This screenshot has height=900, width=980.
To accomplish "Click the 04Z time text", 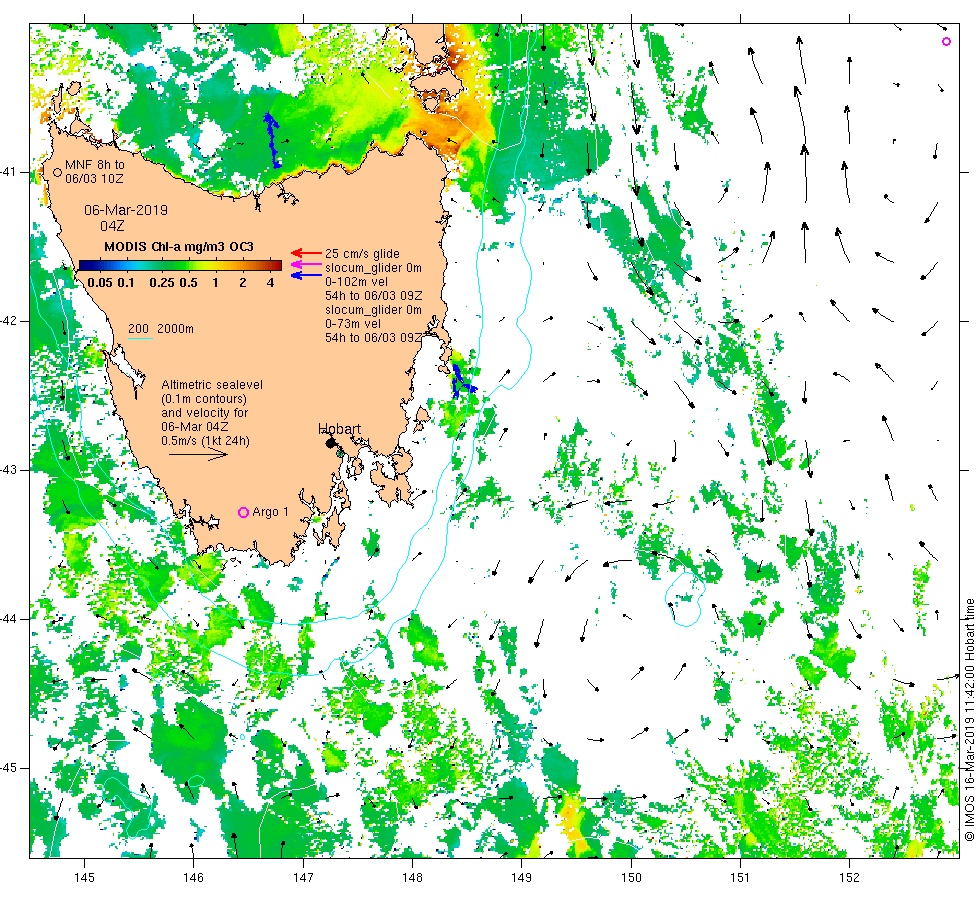I will pos(112,226).
